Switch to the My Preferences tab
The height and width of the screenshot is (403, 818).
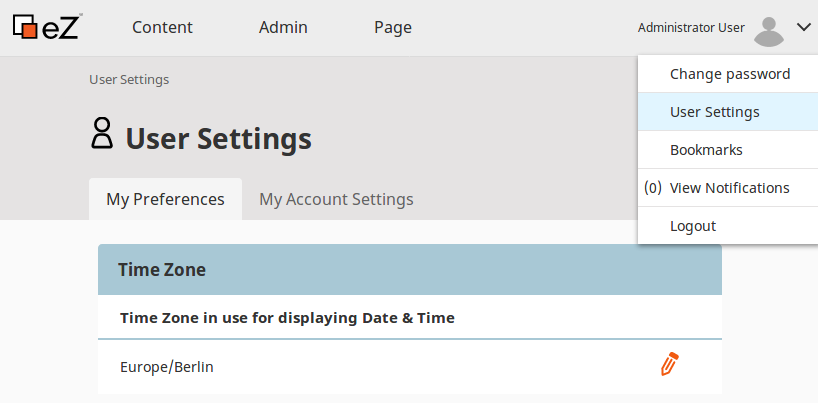tap(165, 199)
